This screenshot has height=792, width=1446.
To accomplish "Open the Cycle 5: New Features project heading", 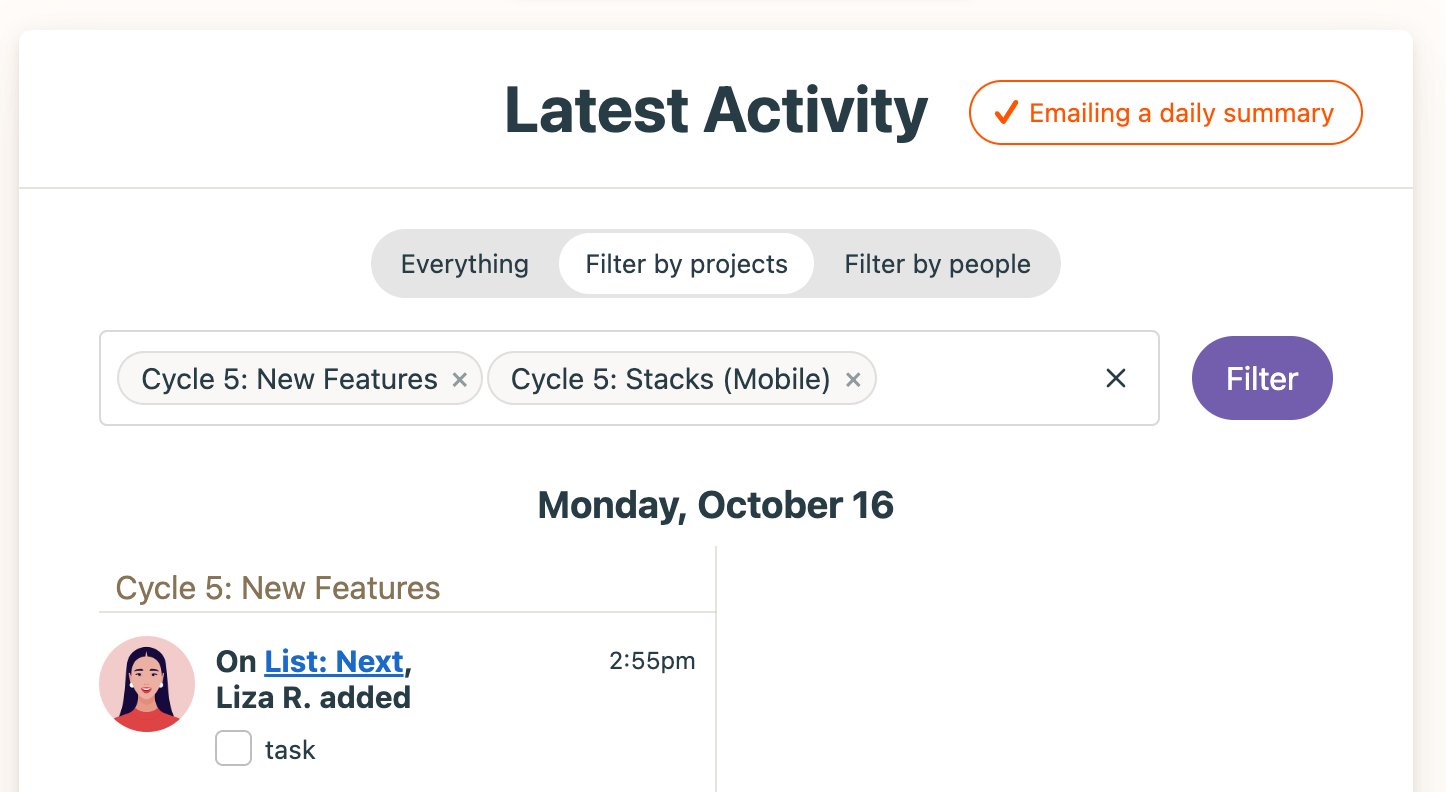I will (278, 588).
